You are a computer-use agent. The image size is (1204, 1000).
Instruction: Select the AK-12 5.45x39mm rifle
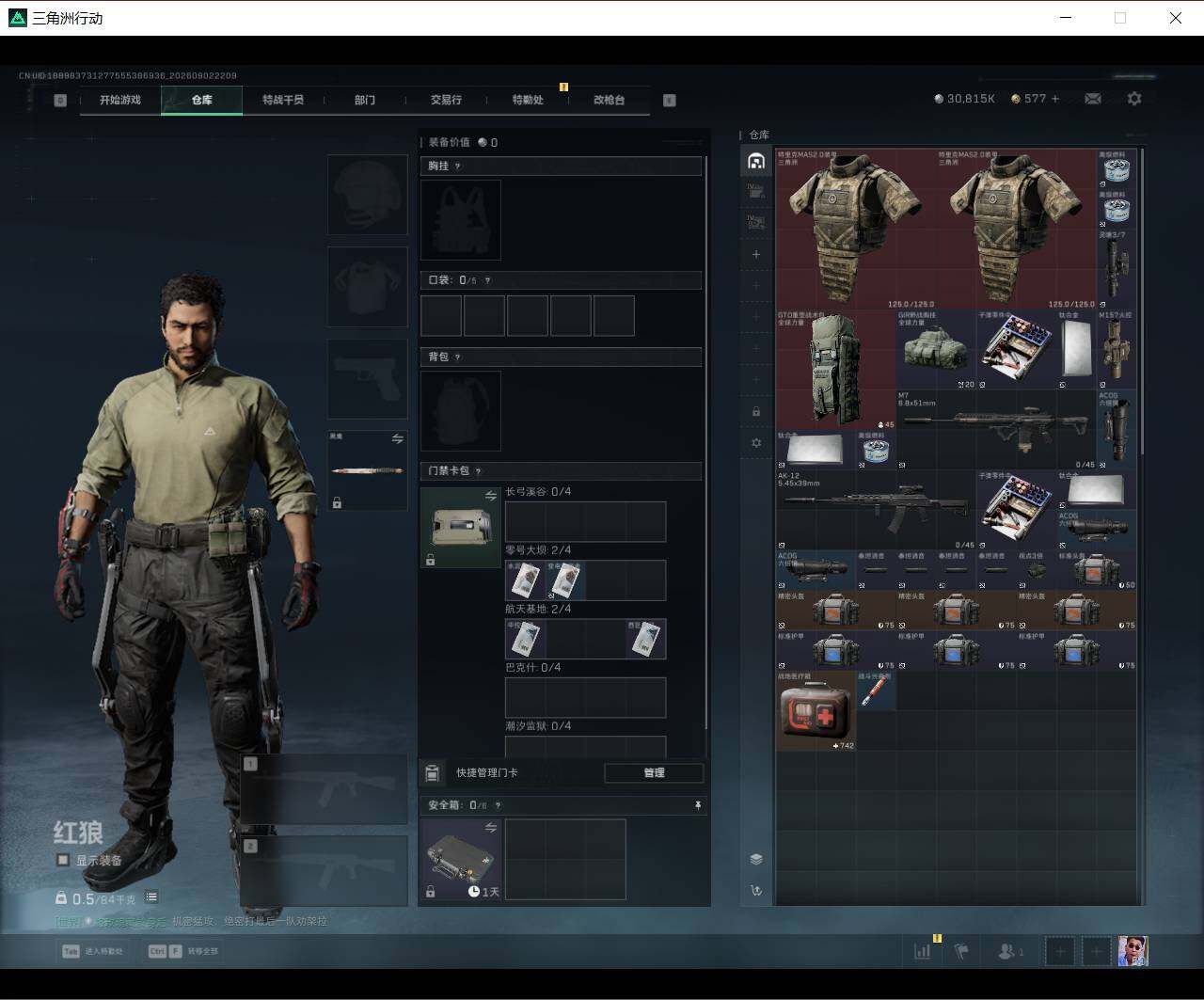coord(876,510)
